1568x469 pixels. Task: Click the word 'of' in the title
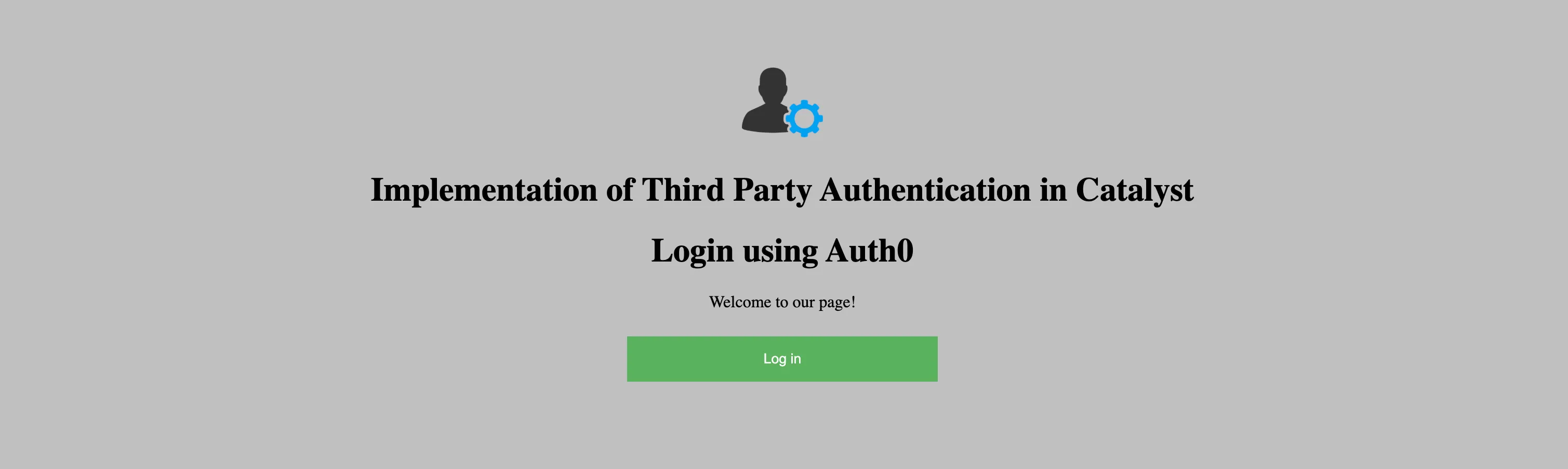(620, 189)
